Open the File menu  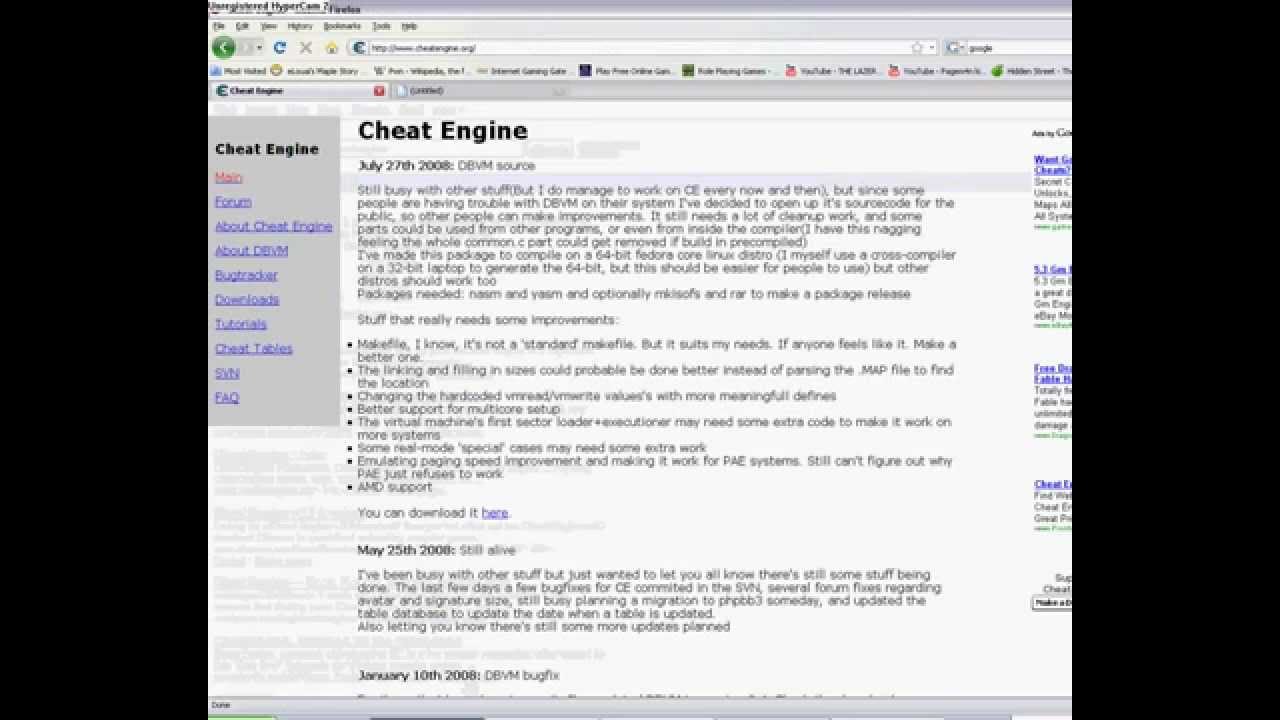point(218,26)
